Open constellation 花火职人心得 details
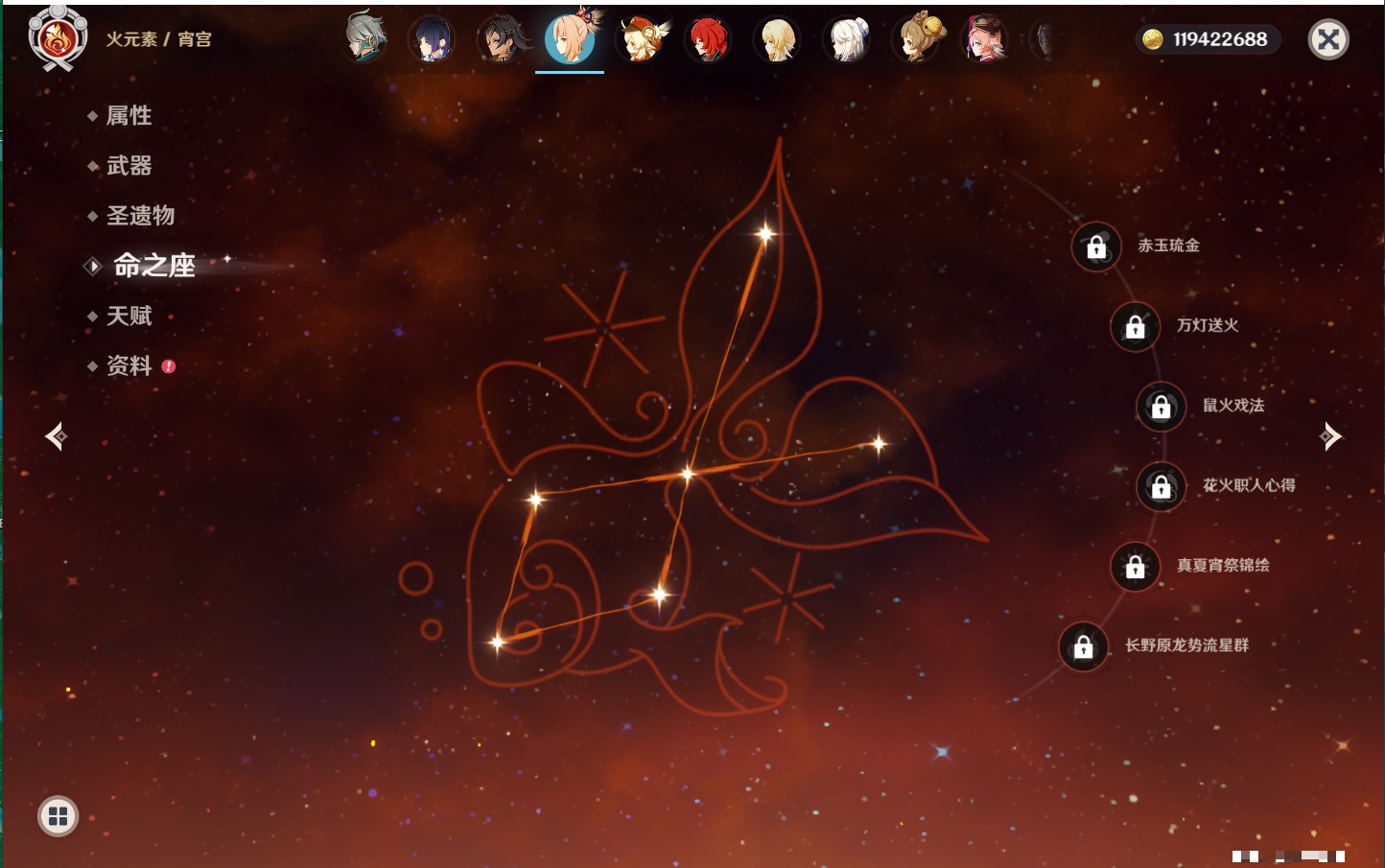1385x868 pixels. coord(1249,485)
